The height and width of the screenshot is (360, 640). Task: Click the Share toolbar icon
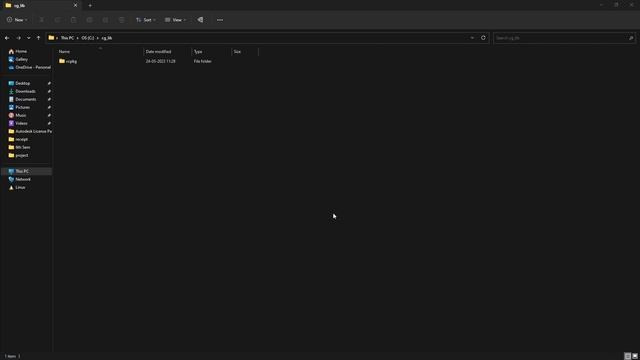pyautogui.click(x=105, y=20)
